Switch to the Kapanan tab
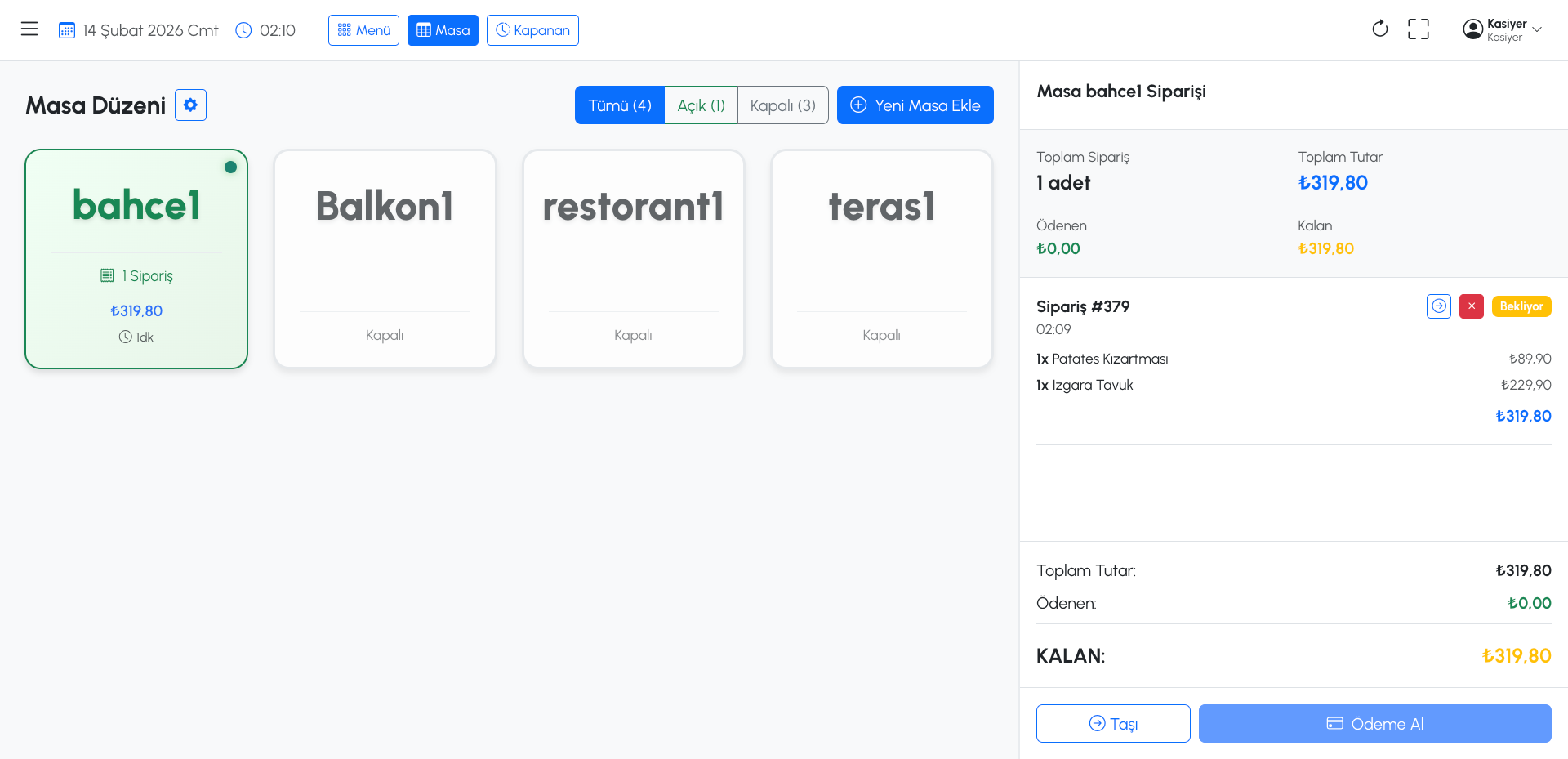This screenshot has height=759, width=1568. tap(532, 30)
